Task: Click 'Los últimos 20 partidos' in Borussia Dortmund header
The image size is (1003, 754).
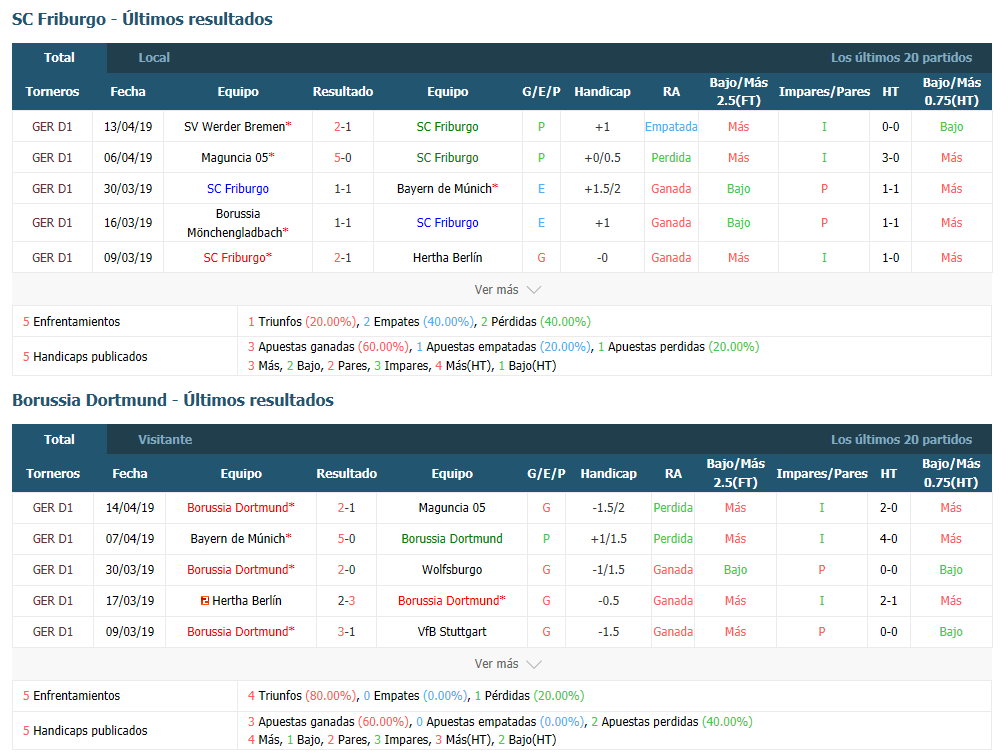Action: pyautogui.click(x=901, y=439)
